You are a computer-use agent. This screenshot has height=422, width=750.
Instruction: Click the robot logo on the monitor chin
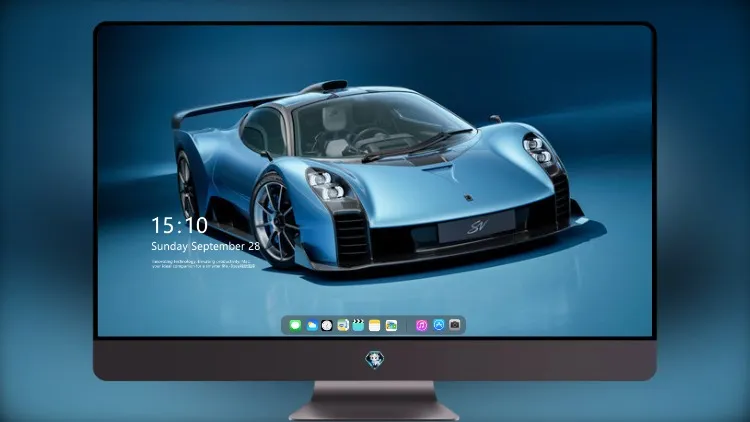pos(375,360)
